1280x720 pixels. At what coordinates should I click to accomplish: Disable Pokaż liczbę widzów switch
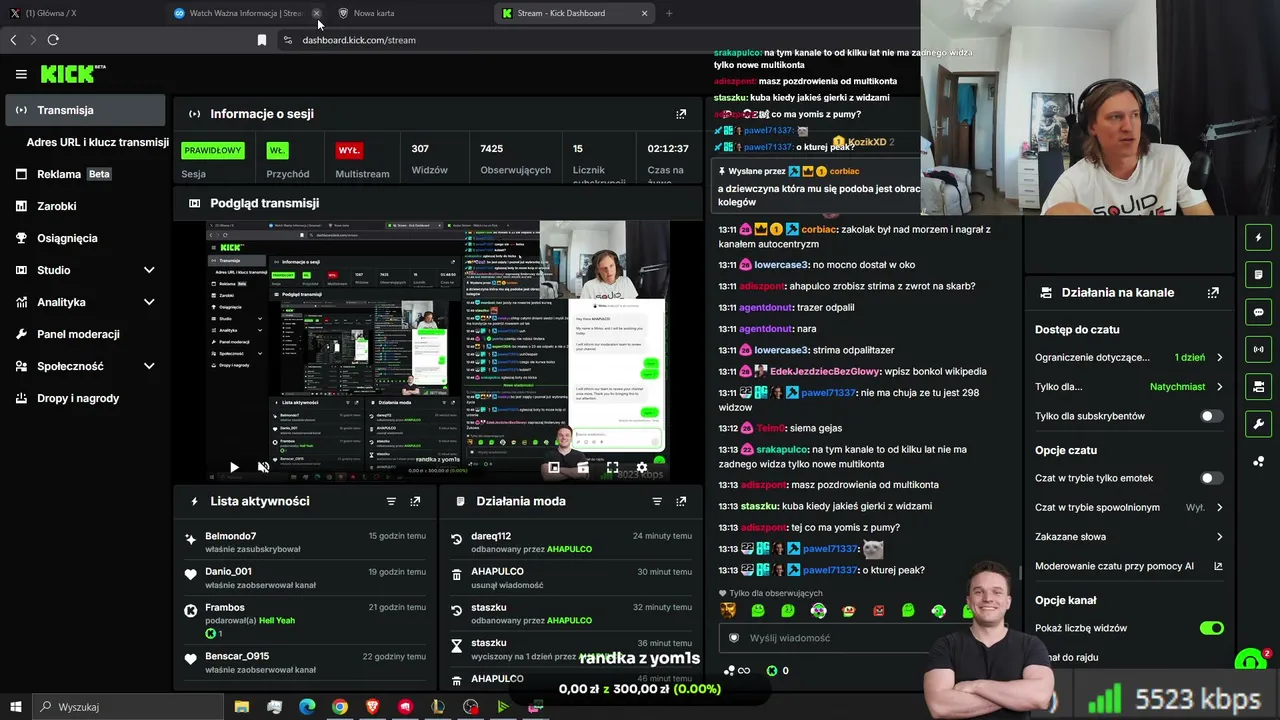click(x=1211, y=628)
